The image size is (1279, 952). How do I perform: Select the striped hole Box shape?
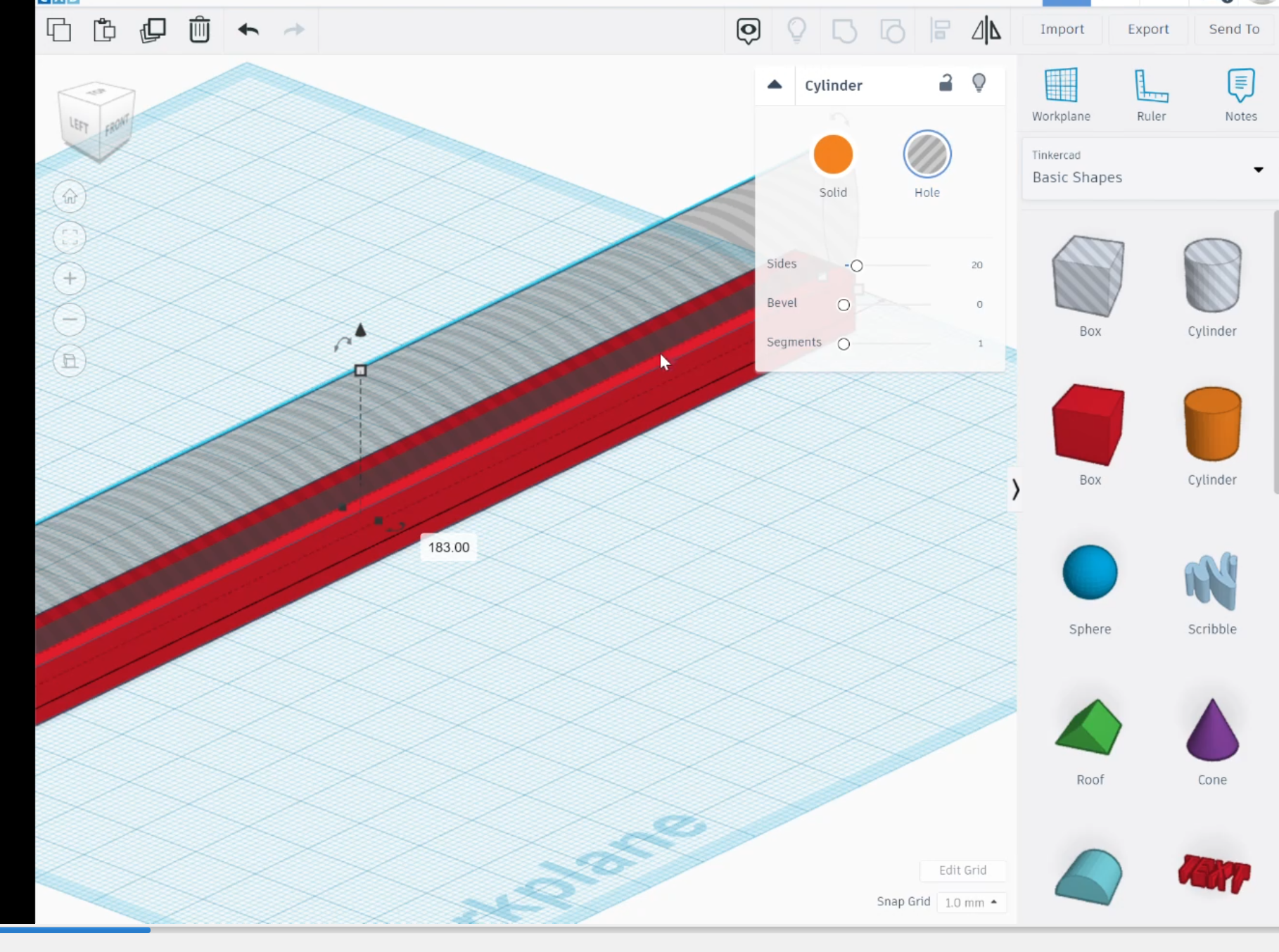tap(1089, 277)
